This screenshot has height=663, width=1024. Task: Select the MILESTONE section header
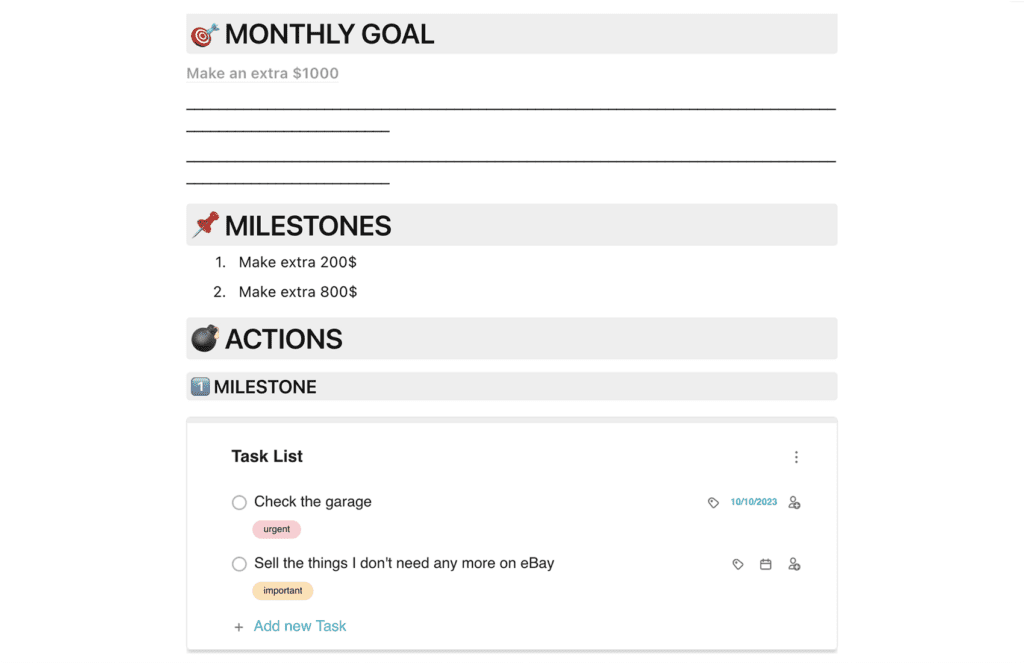click(254, 386)
